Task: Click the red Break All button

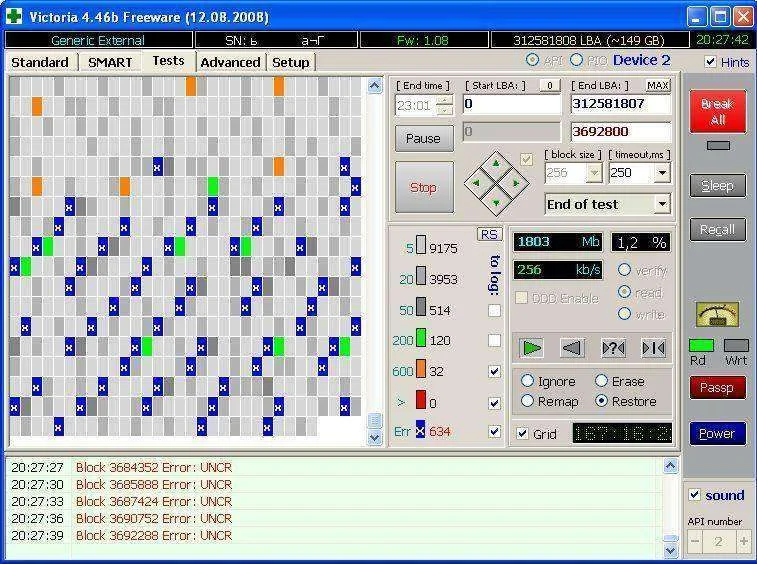Action: 717,111
